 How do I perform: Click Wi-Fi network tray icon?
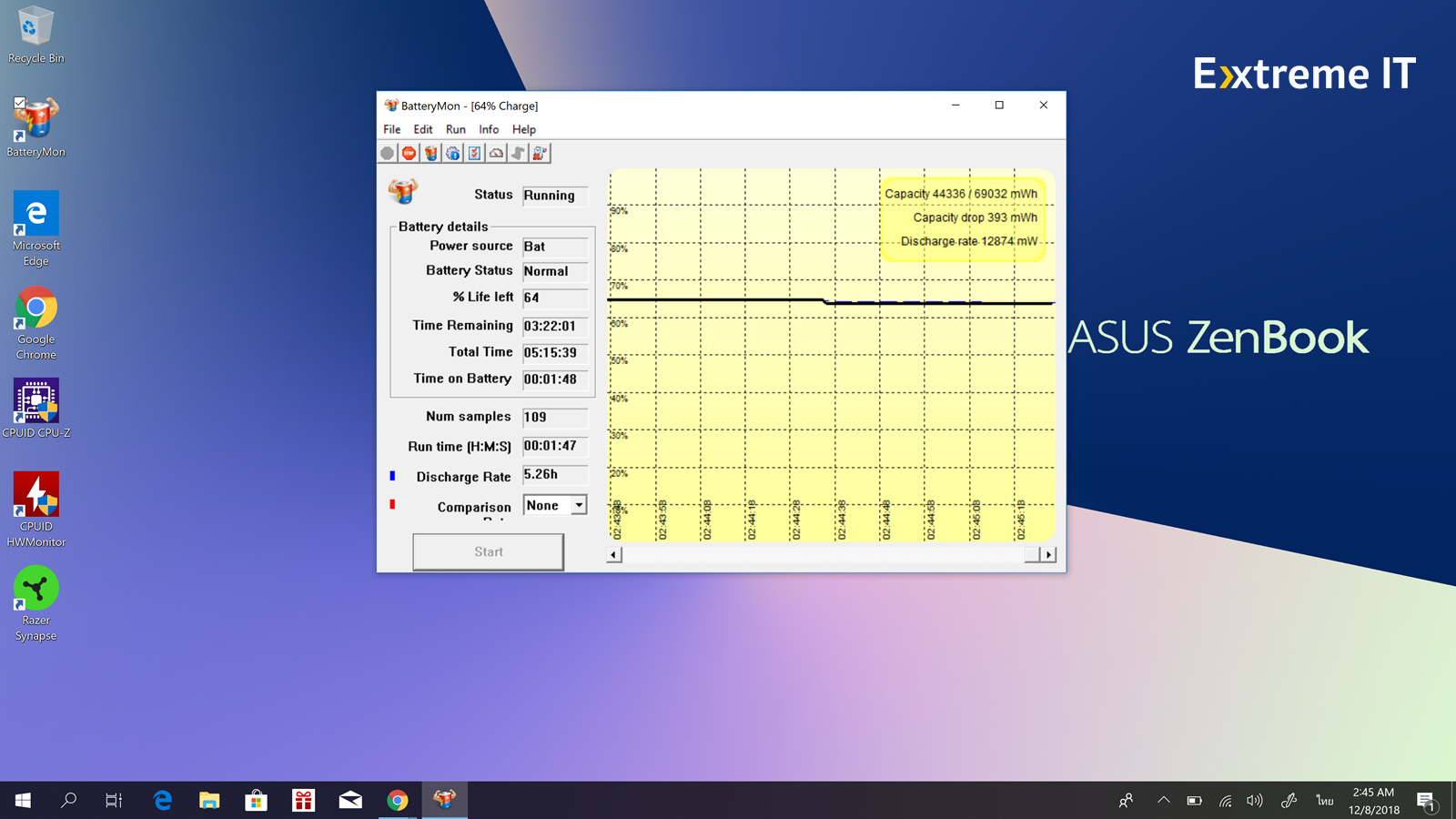(1226, 801)
